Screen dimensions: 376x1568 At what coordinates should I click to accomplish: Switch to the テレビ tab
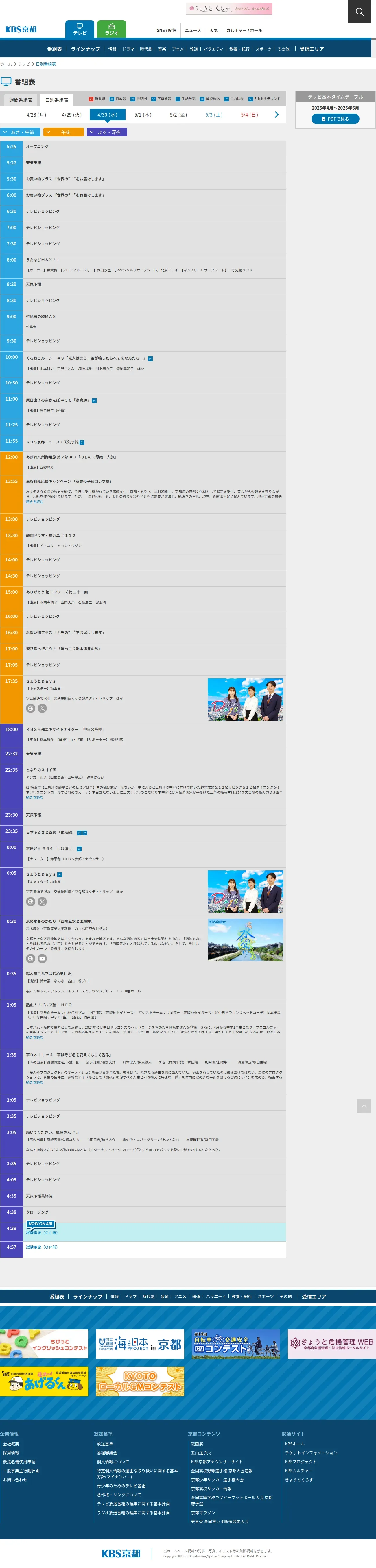click(x=80, y=29)
